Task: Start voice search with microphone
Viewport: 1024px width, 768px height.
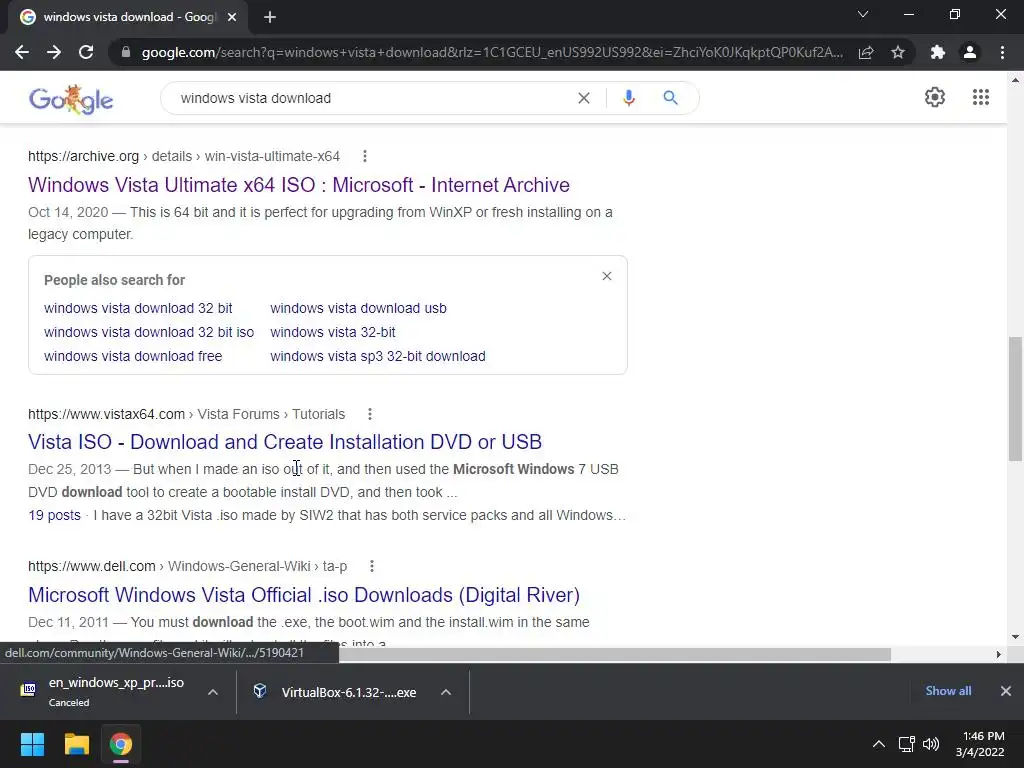Action: point(629,98)
